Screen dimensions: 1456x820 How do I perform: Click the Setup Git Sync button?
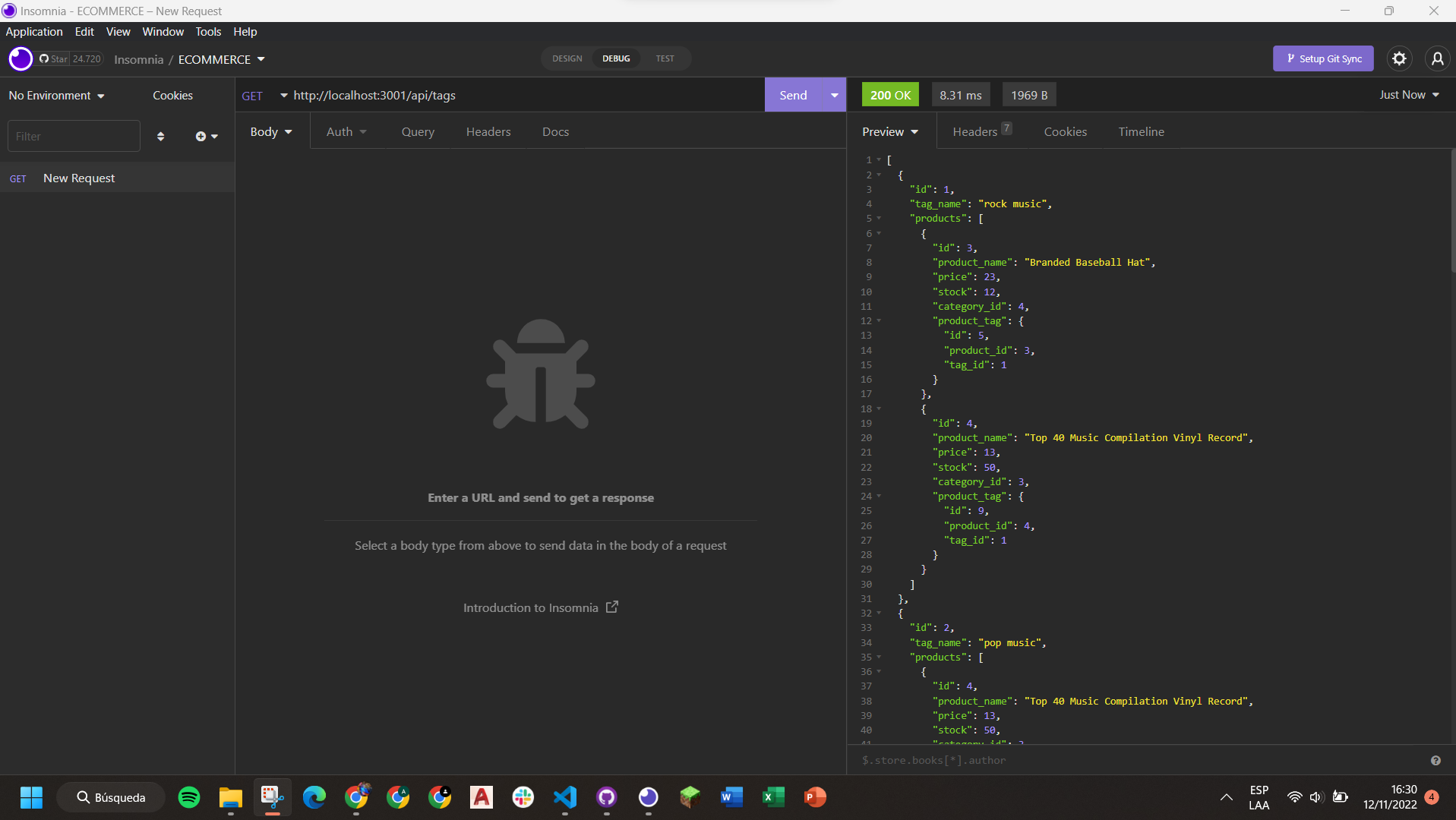(x=1322, y=58)
